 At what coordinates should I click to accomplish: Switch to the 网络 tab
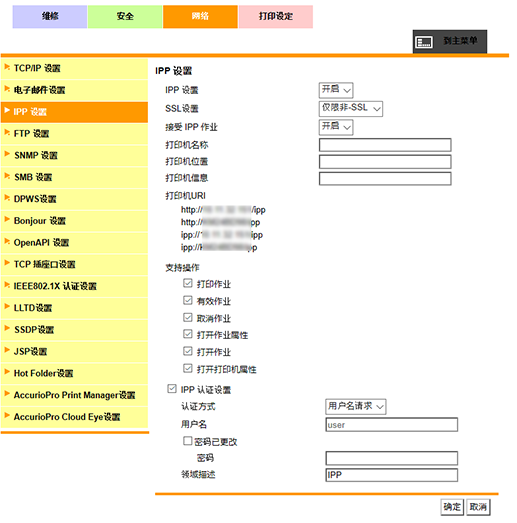(200, 16)
